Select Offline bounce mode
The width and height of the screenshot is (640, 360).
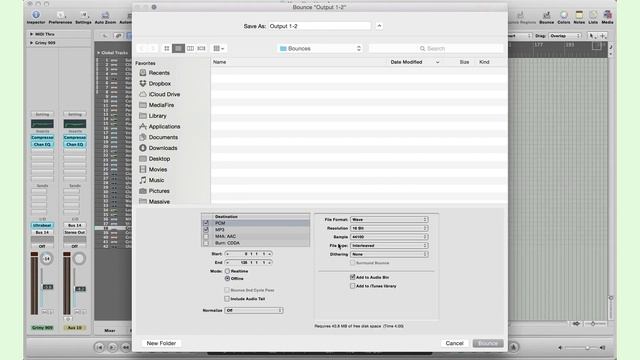coord(227,278)
